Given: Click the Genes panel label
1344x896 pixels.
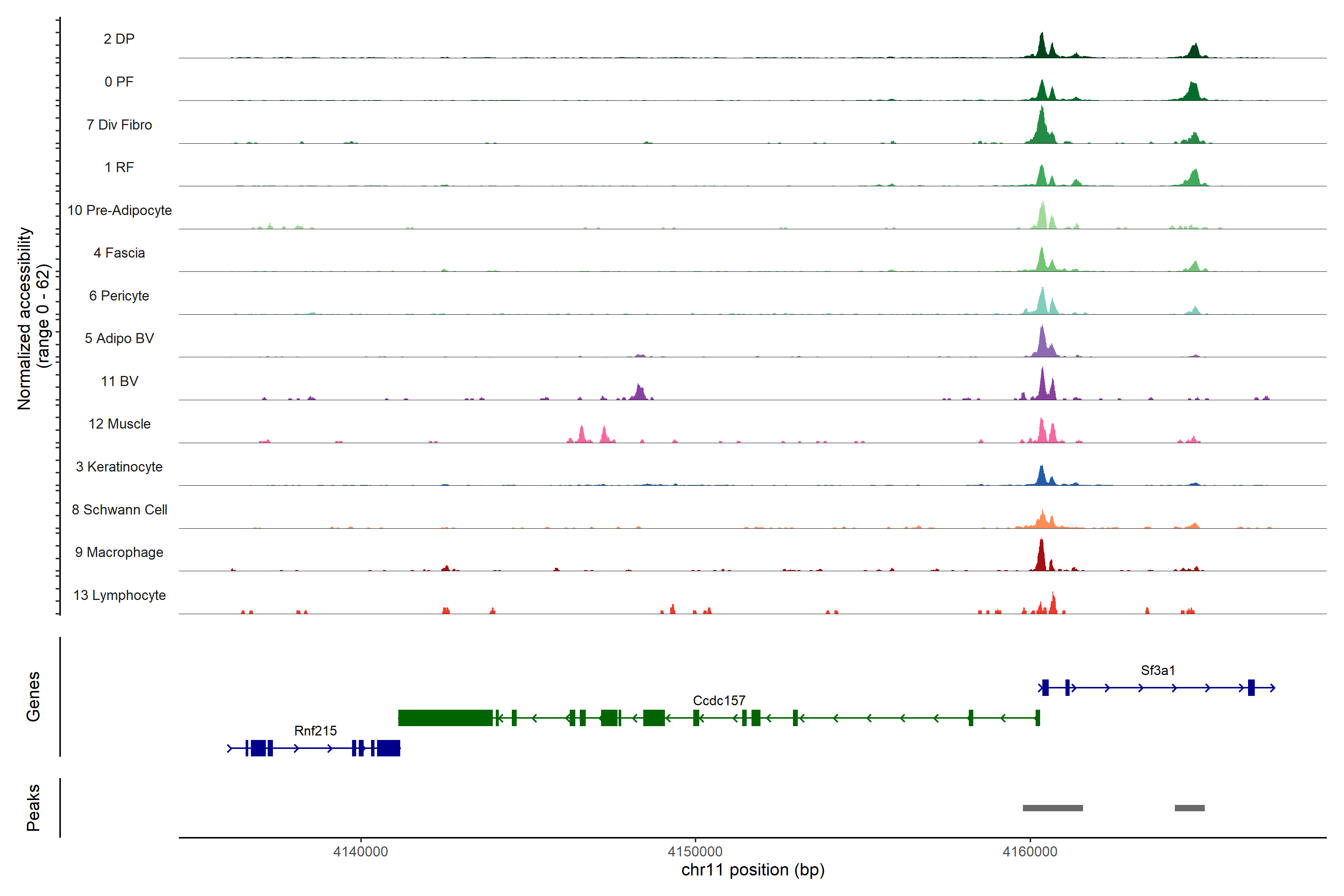Looking at the screenshot, I should 33,696.
